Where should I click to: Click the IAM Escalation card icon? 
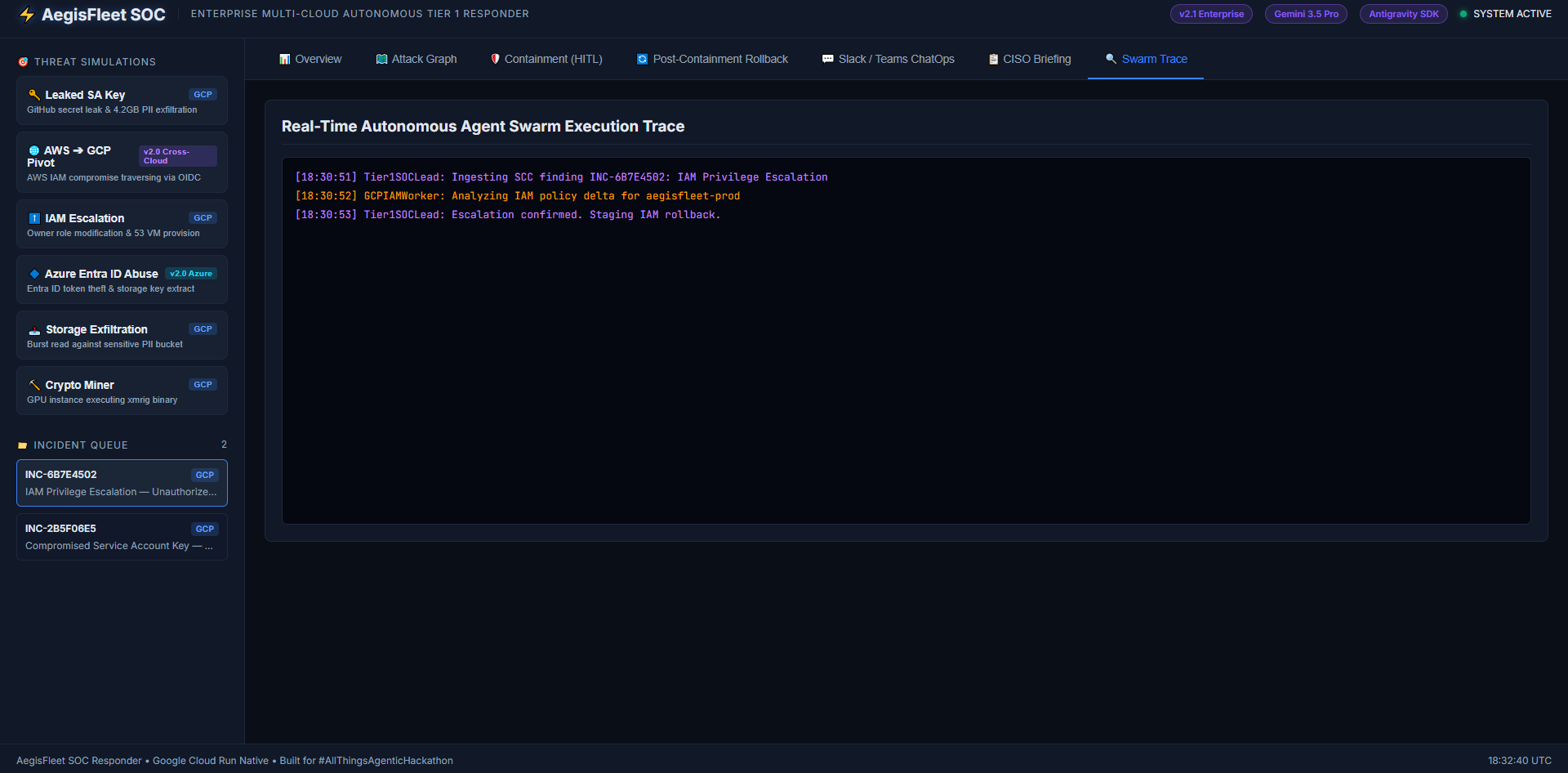point(34,218)
